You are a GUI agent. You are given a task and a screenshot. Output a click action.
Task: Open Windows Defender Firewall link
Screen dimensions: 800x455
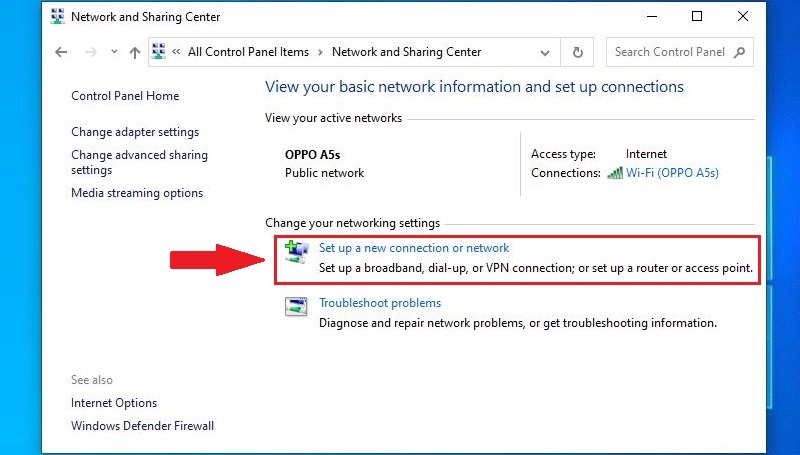(142, 426)
